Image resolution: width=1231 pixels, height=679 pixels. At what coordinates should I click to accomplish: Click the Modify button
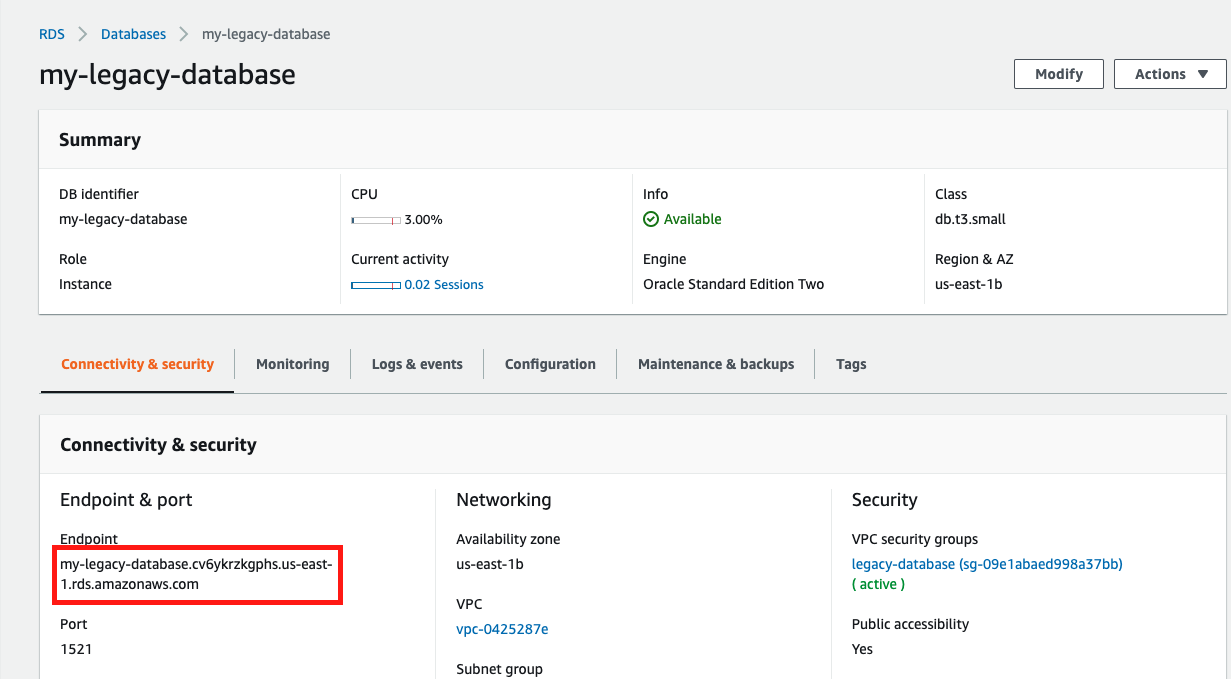pyautogui.click(x=1059, y=74)
